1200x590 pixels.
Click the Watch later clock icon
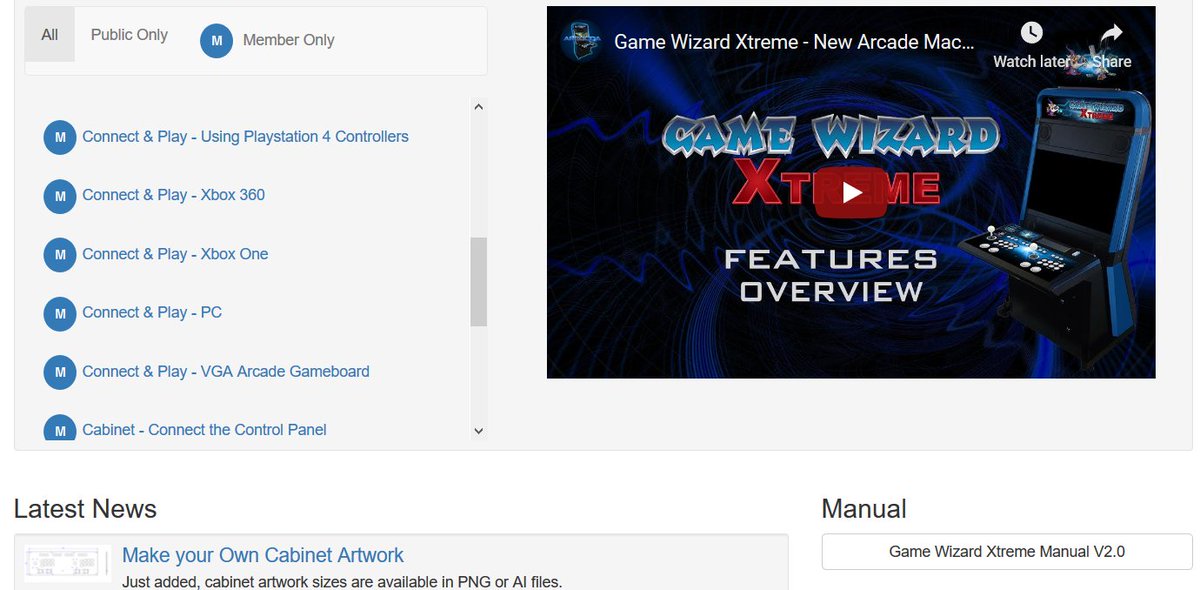(1031, 33)
